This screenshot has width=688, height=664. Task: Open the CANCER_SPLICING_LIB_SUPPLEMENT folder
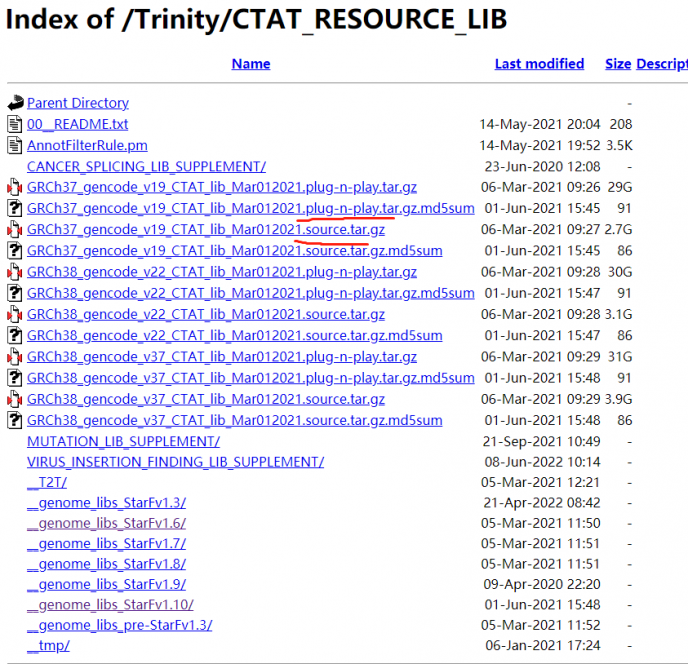coord(146,166)
